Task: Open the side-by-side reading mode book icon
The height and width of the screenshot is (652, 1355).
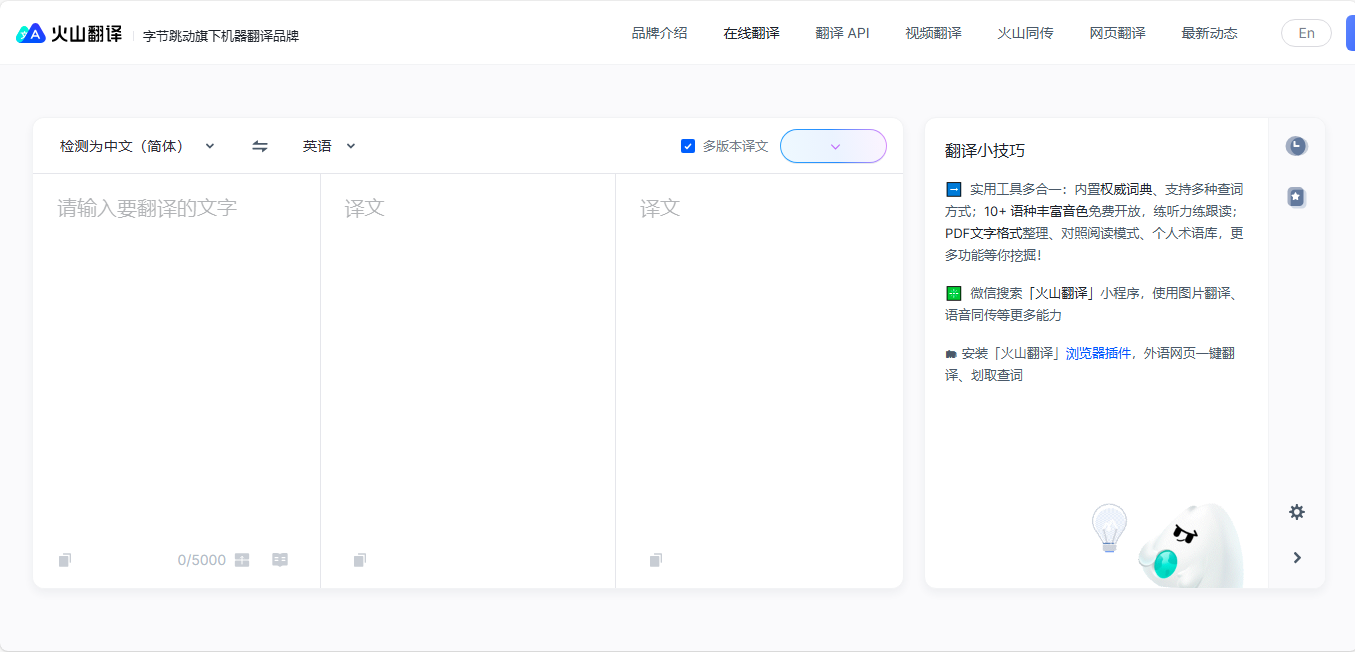Action: click(280, 560)
